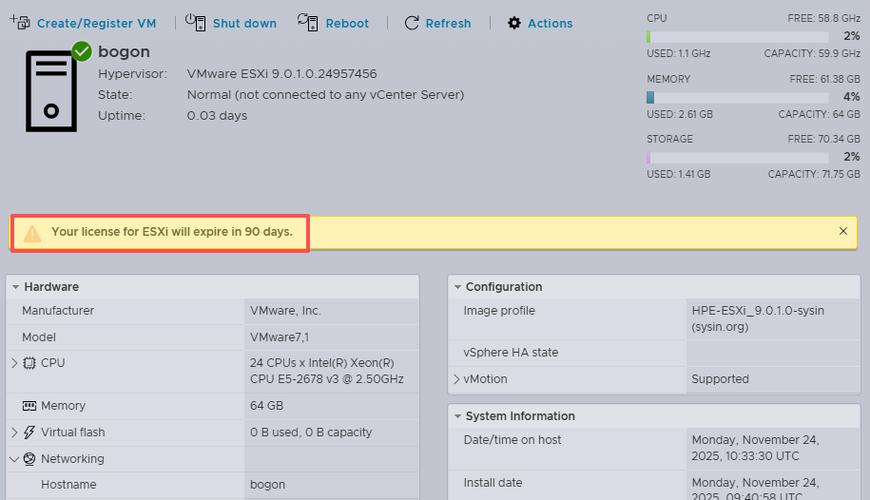The height and width of the screenshot is (500, 870).
Task: Open Actions gear icon menu
Action: point(514,23)
